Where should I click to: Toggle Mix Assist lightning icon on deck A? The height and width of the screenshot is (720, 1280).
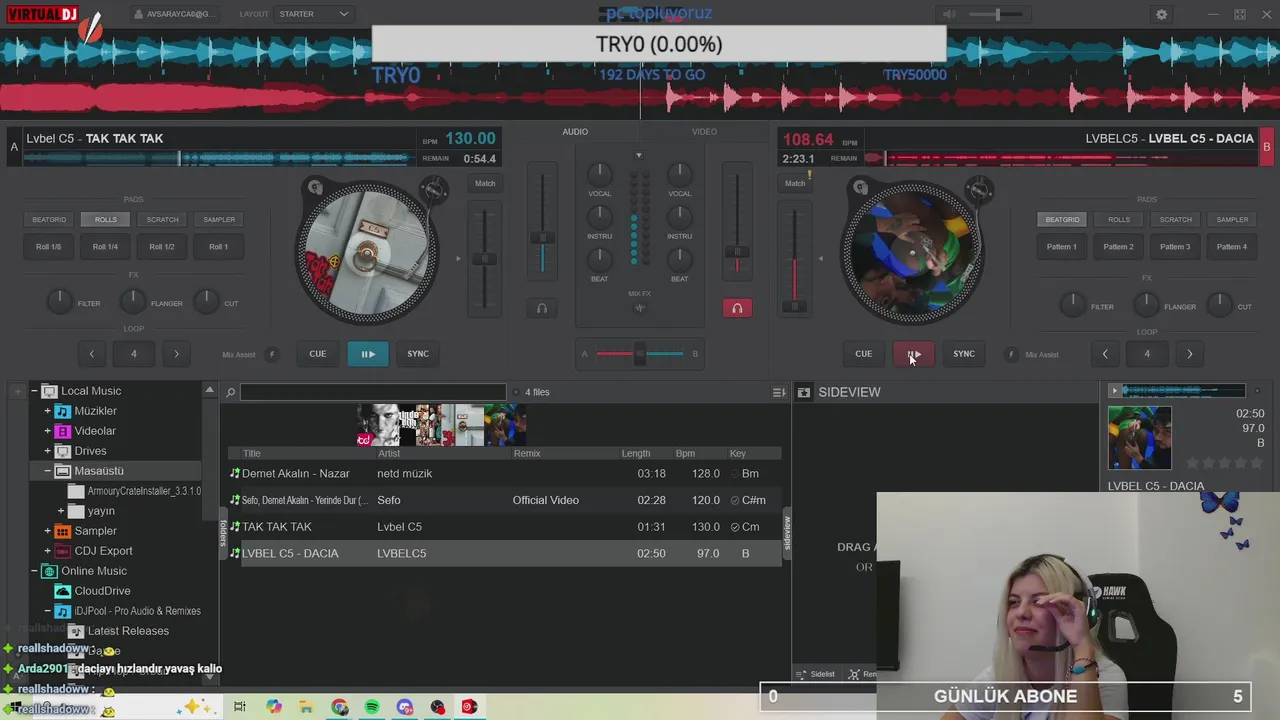(x=271, y=354)
